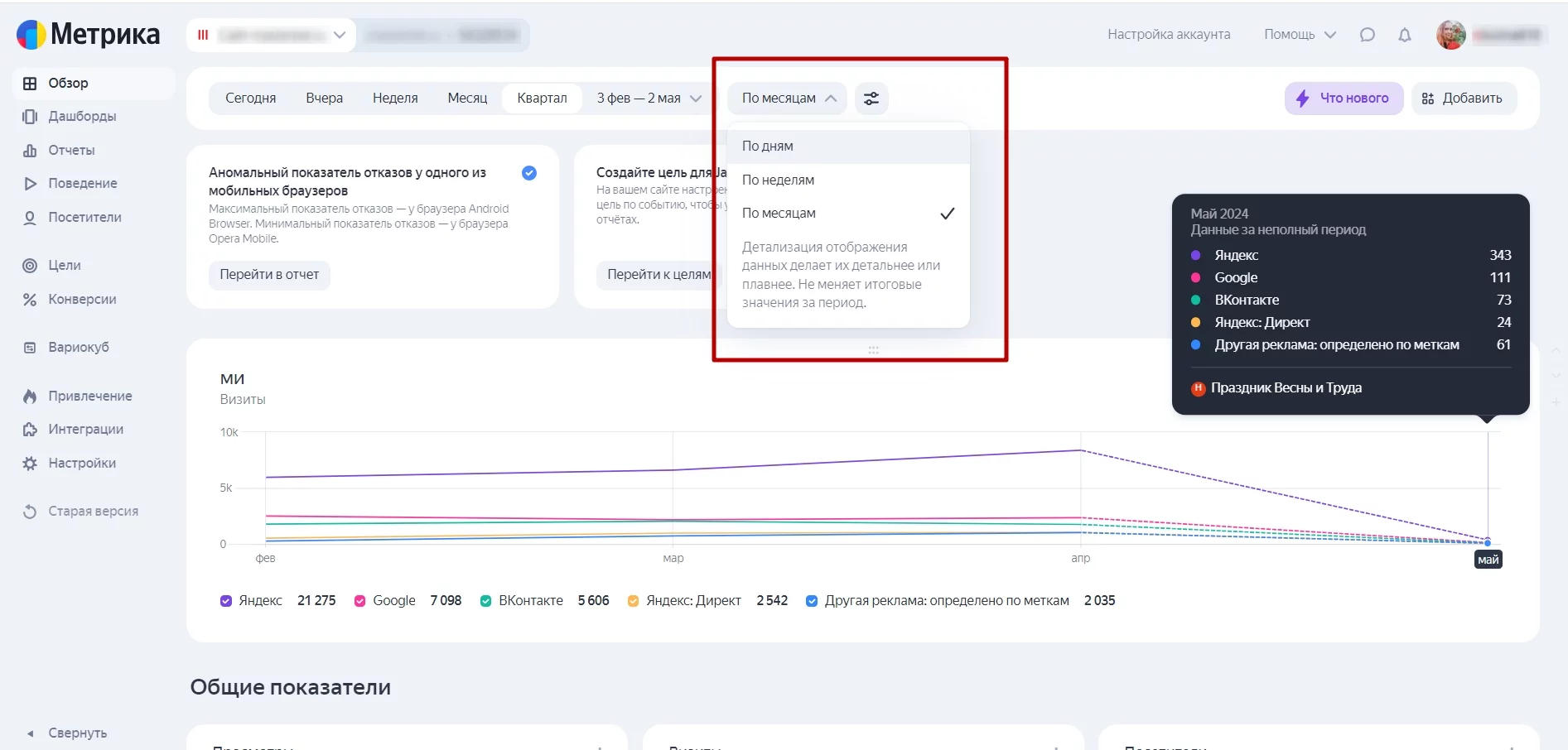Select the Квартал period
This screenshot has width=1568, height=750.
pos(543,98)
